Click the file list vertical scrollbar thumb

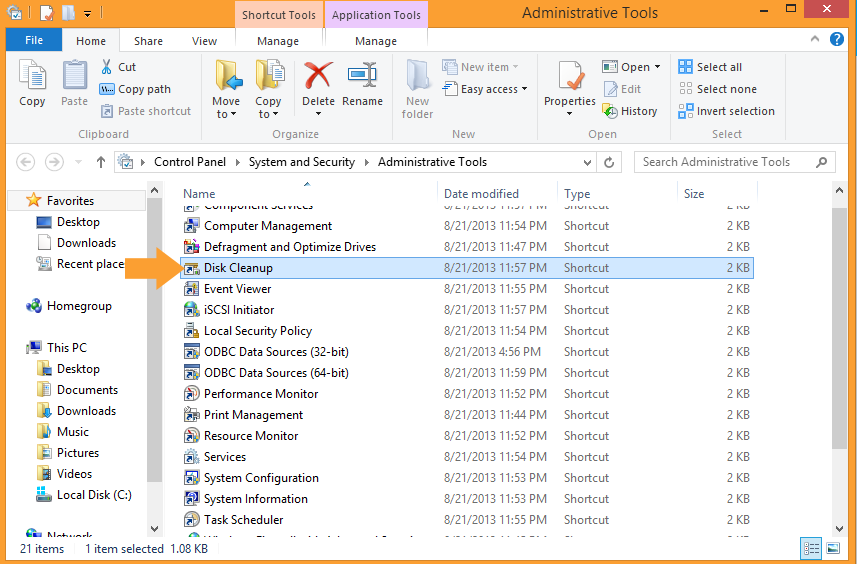tap(839, 328)
